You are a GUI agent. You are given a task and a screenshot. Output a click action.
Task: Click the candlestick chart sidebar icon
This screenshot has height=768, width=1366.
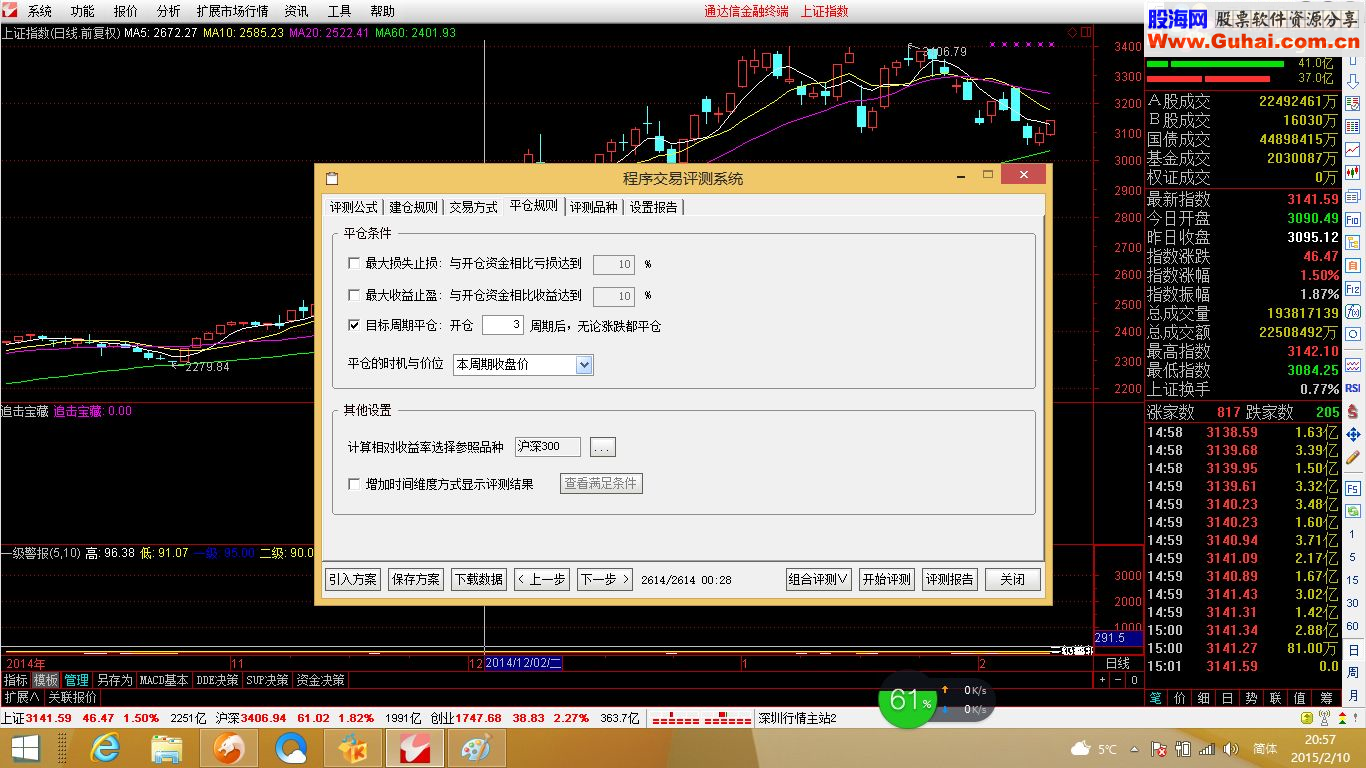point(1352,172)
